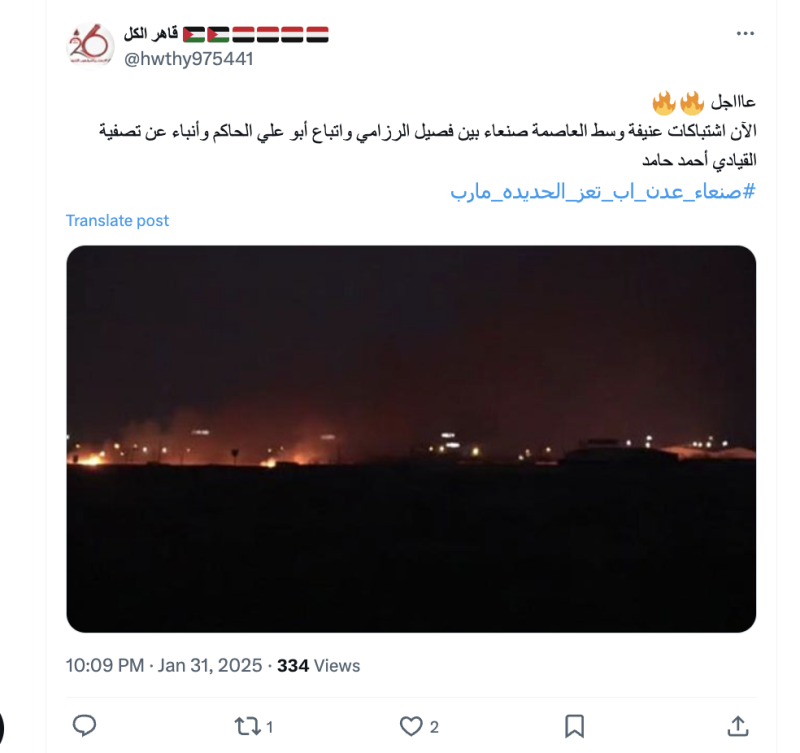Open the three-dot more options menu

(745, 34)
